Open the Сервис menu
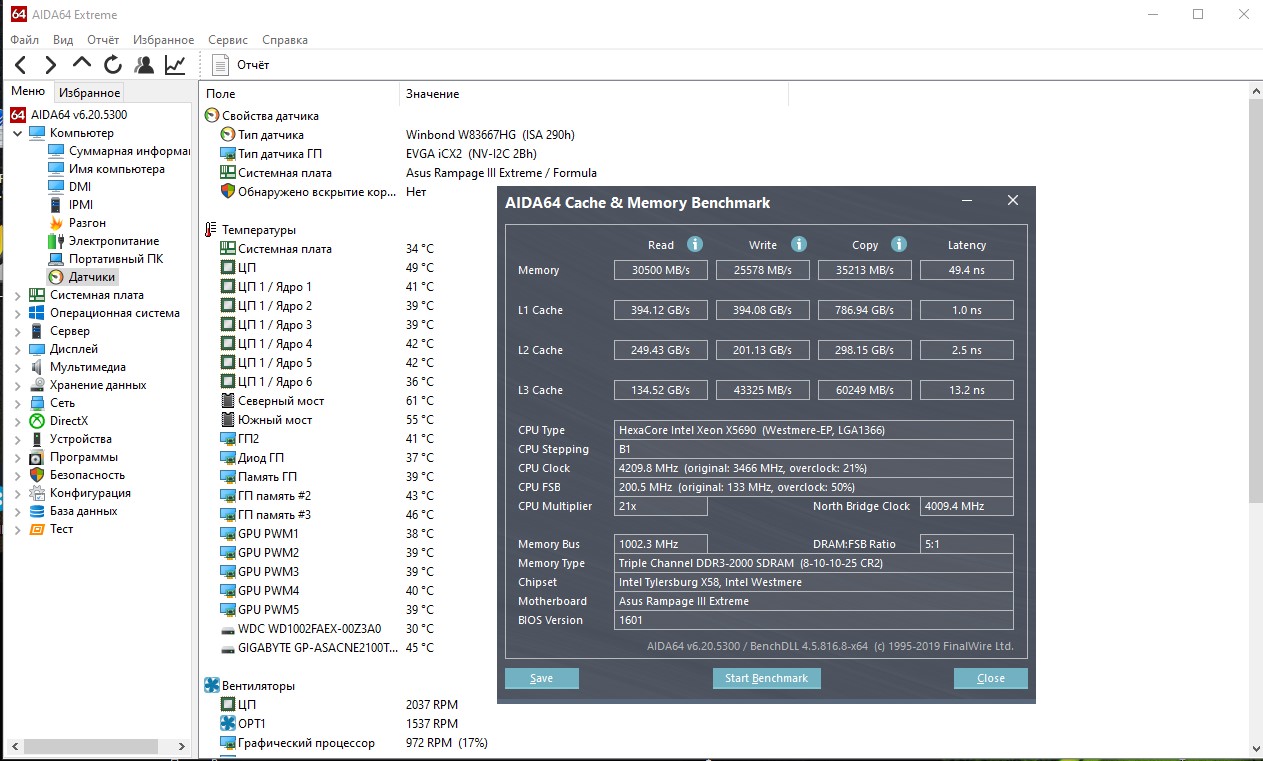The height and width of the screenshot is (761, 1263). (228, 40)
